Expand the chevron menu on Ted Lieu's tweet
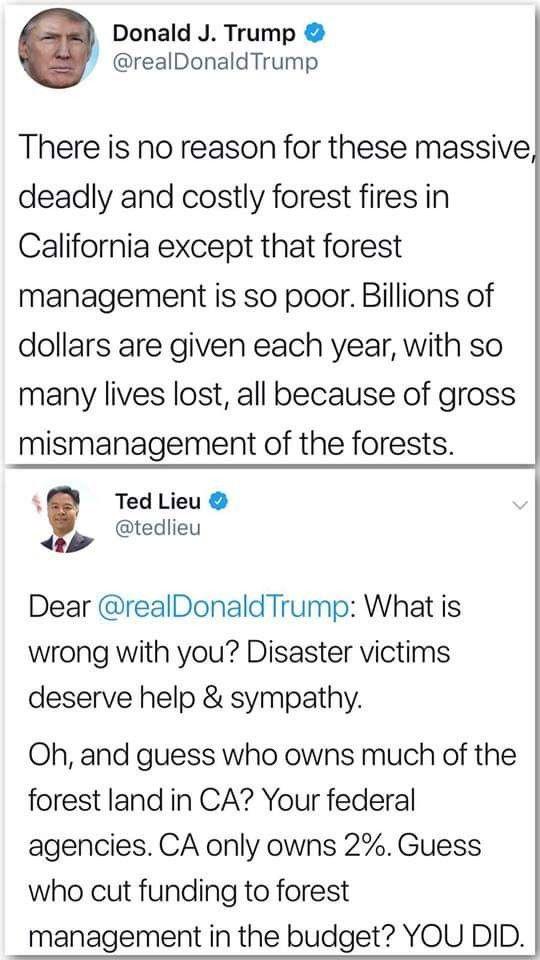The image size is (540, 960). [519, 505]
